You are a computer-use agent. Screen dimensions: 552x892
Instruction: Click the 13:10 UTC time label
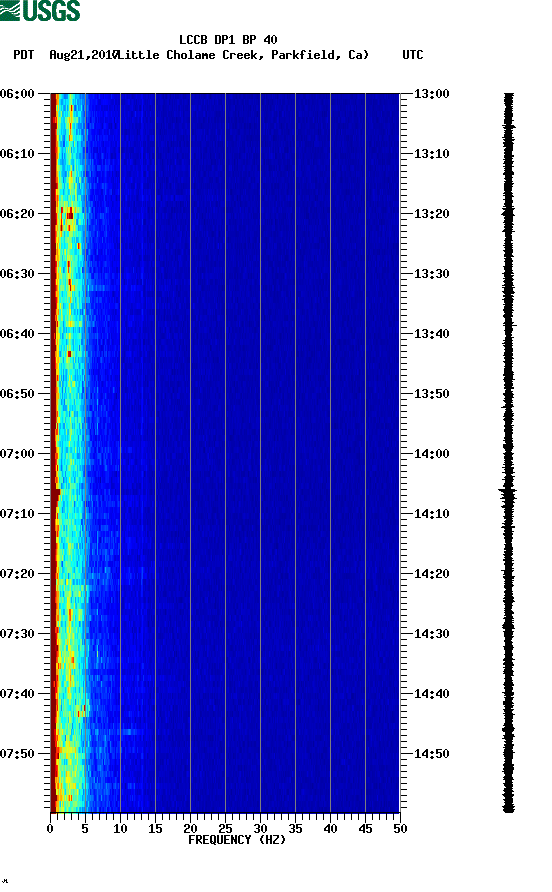point(431,154)
